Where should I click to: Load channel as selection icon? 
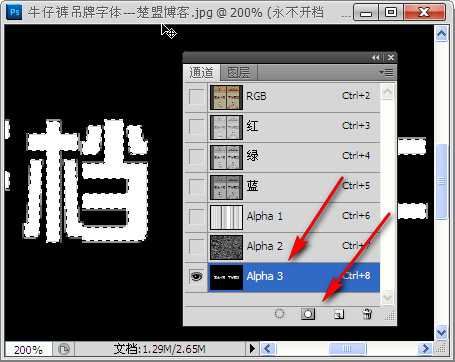coord(279,314)
